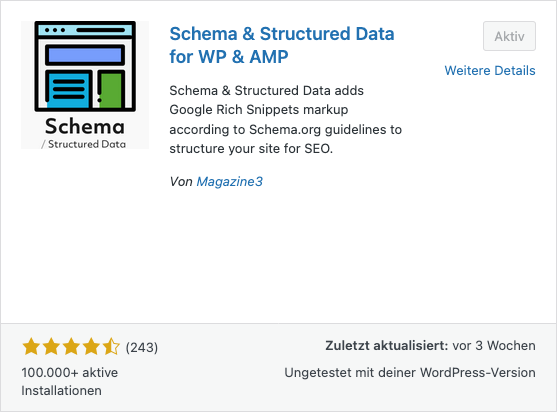The width and height of the screenshot is (557, 412).
Task: Click the 100.000+ aktive Installationen text
Action: click(x=70, y=381)
